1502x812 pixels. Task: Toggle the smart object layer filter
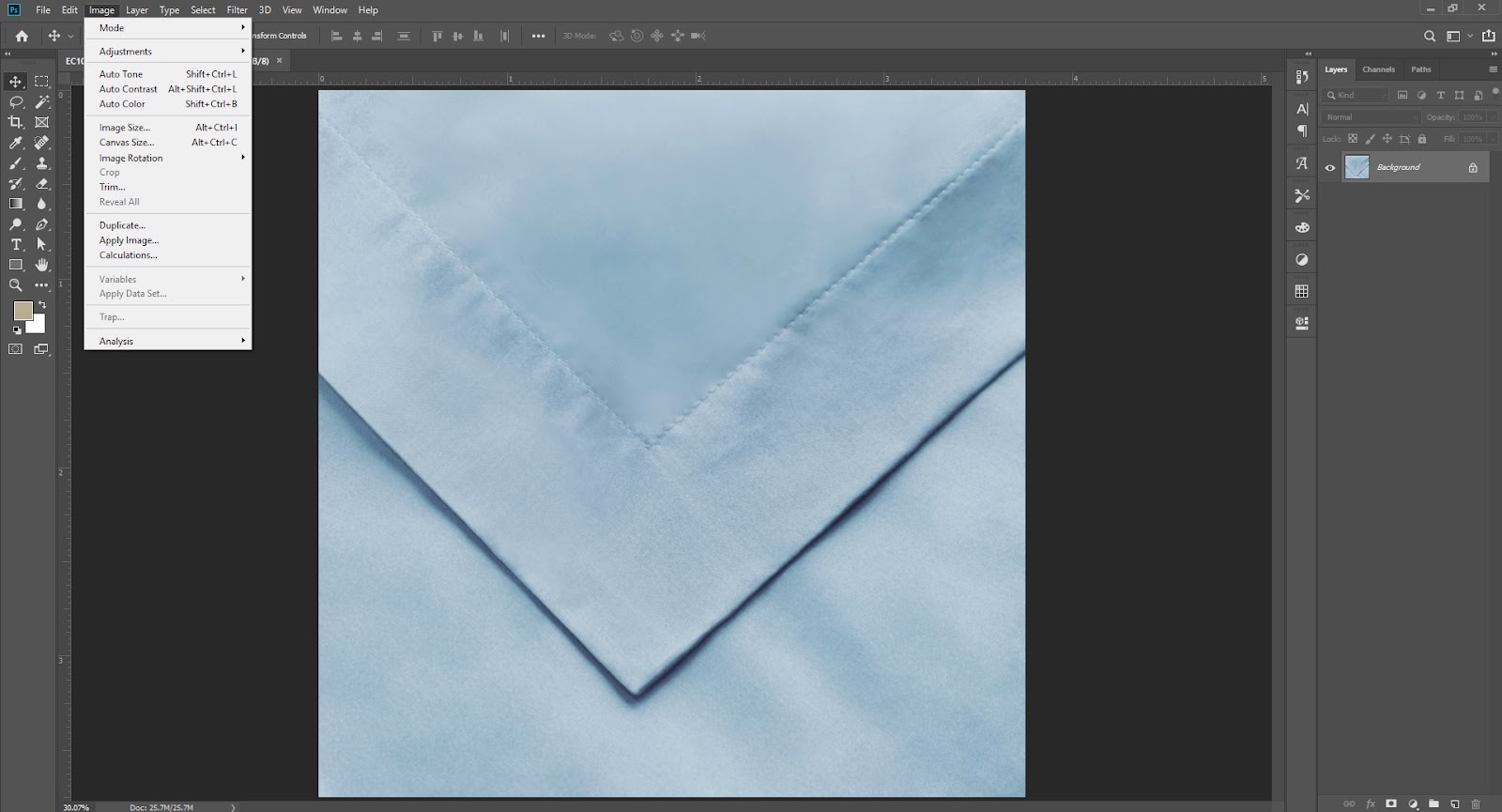1478,95
